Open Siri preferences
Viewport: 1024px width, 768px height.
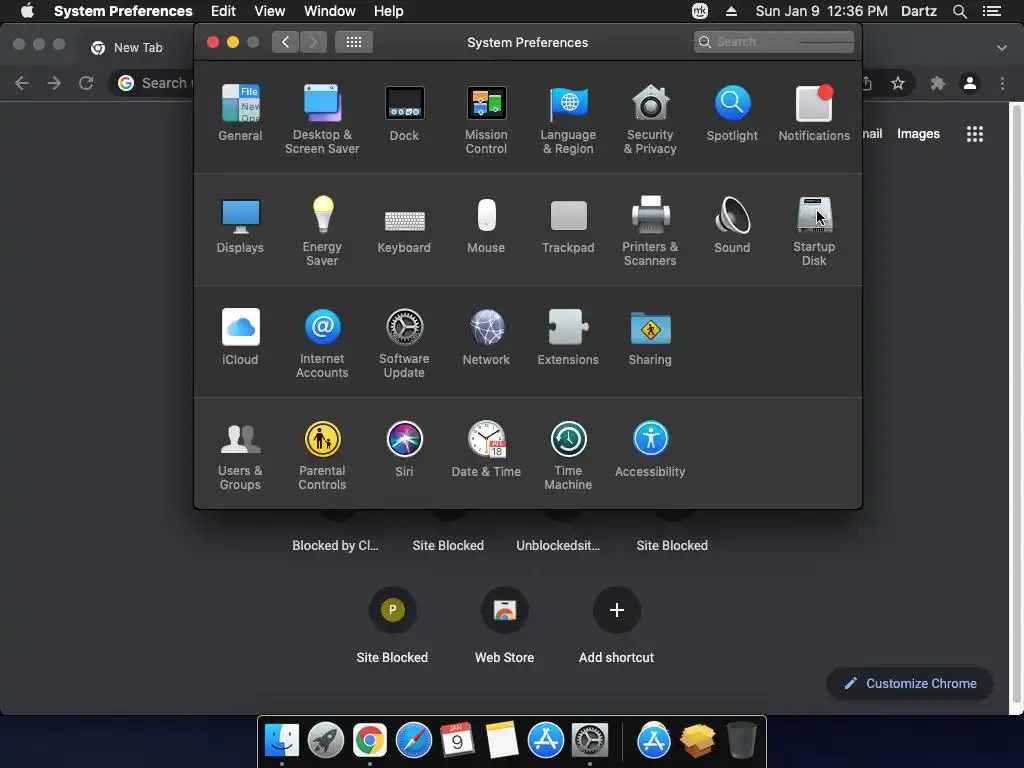404,449
